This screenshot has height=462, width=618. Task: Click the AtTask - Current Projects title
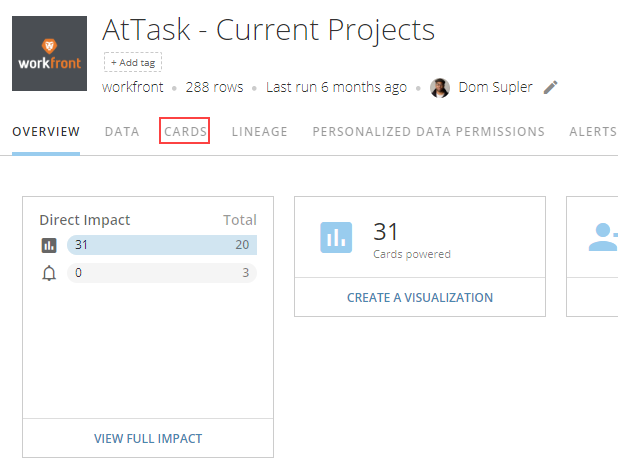268,30
